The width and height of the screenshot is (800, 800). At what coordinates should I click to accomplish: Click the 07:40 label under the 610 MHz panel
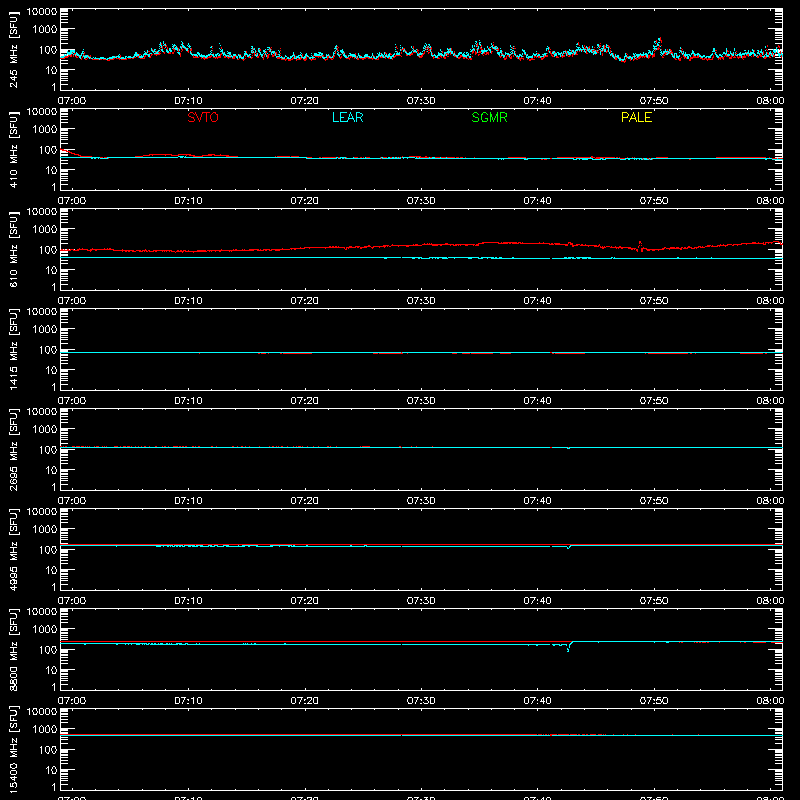(x=537, y=301)
